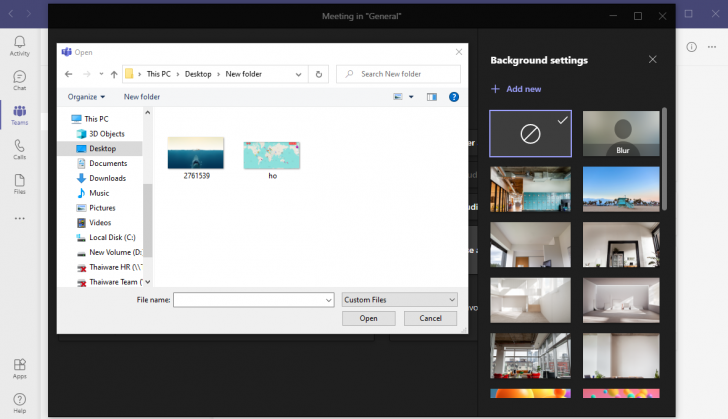Select world map image file ho
Viewport: 728px width, 419px height.
tap(272, 161)
